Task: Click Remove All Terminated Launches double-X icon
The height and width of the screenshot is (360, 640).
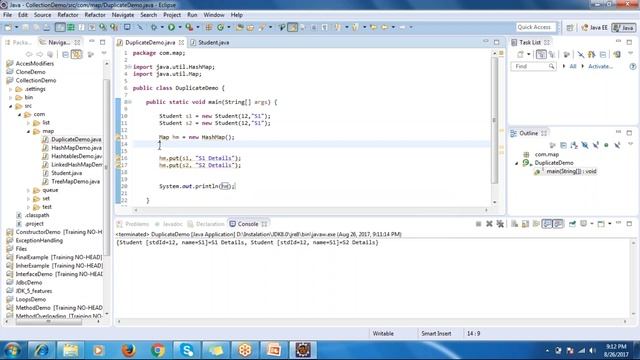Action: point(500,224)
